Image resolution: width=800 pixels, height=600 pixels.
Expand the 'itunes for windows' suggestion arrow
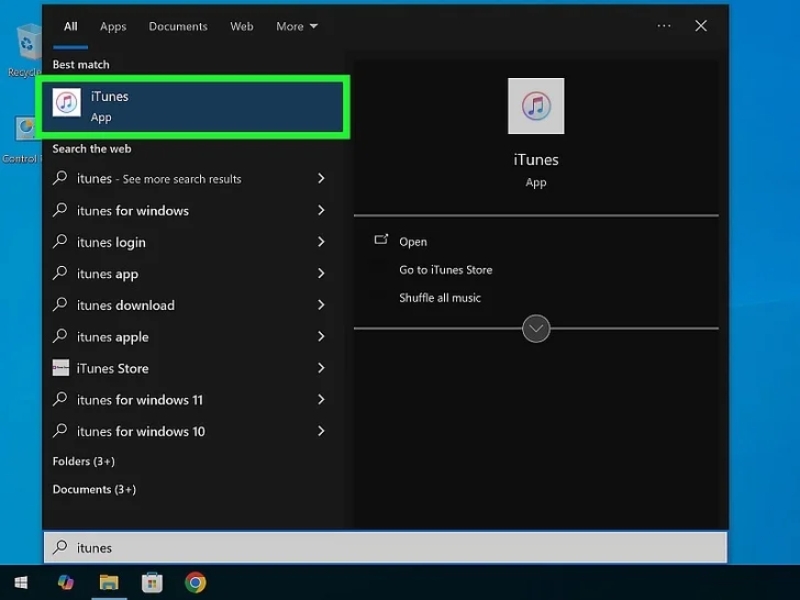(x=321, y=210)
